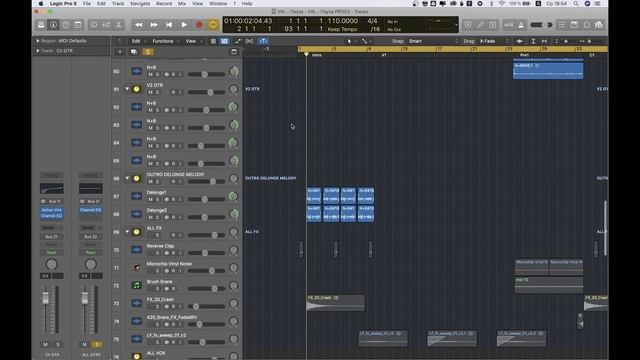Image resolution: width=640 pixels, height=360 pixels.
Task: Show automation with the automation icon
Action: coord(238,41)
